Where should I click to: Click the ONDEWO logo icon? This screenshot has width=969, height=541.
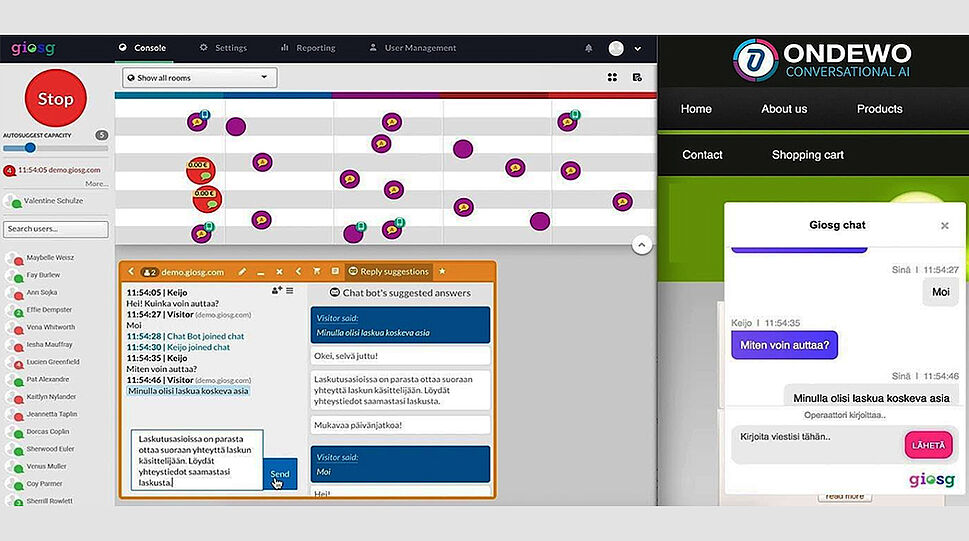pos(755,61)
